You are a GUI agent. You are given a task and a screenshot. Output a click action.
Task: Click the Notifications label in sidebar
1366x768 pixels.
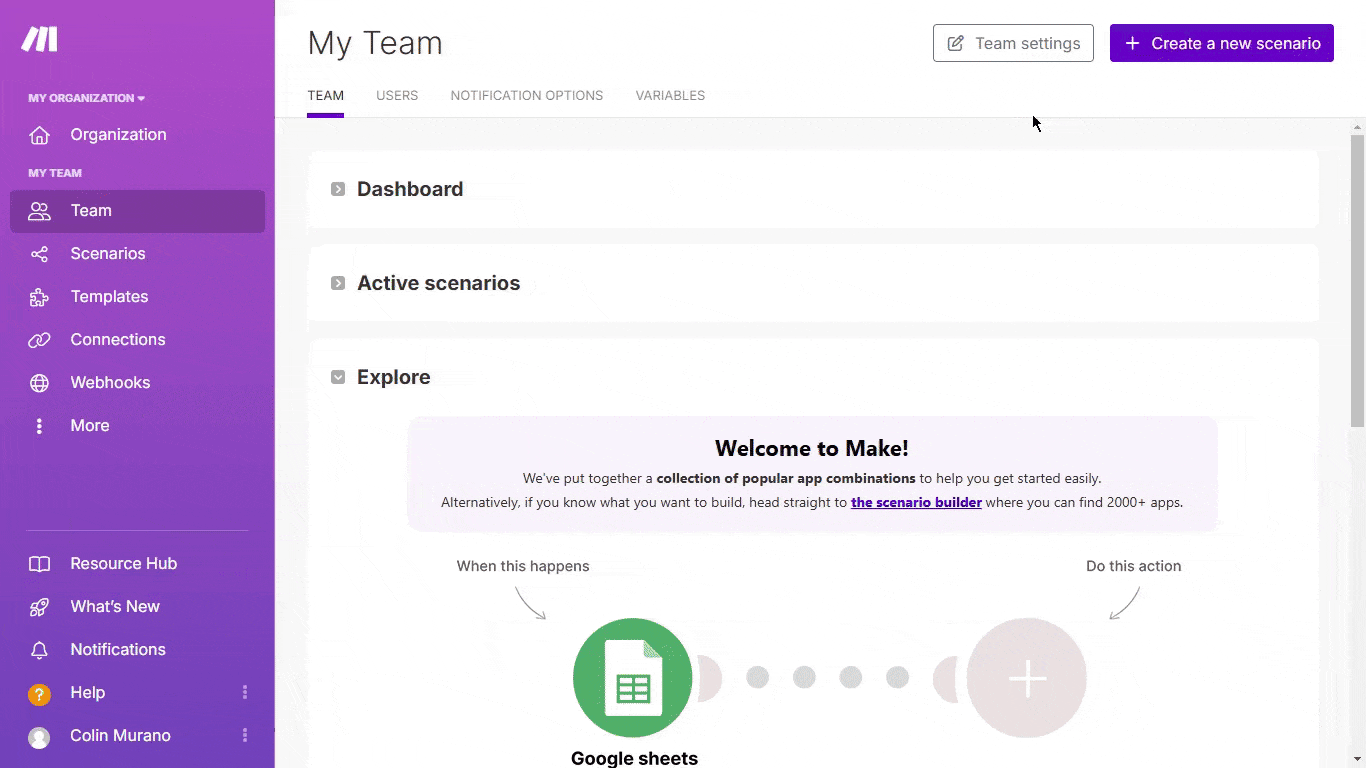point(118,650)
